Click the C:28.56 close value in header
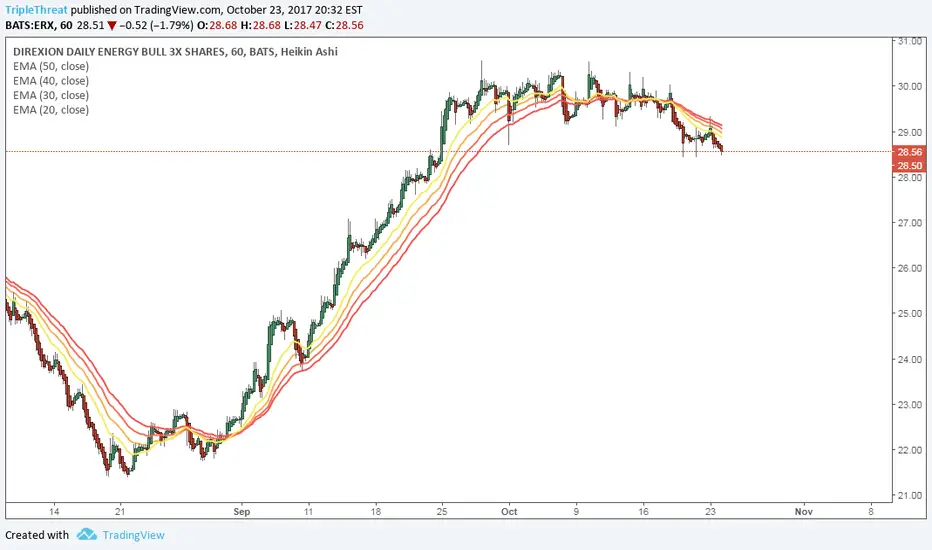The width and height of the screenshot is (932, 550). [344, 26]
